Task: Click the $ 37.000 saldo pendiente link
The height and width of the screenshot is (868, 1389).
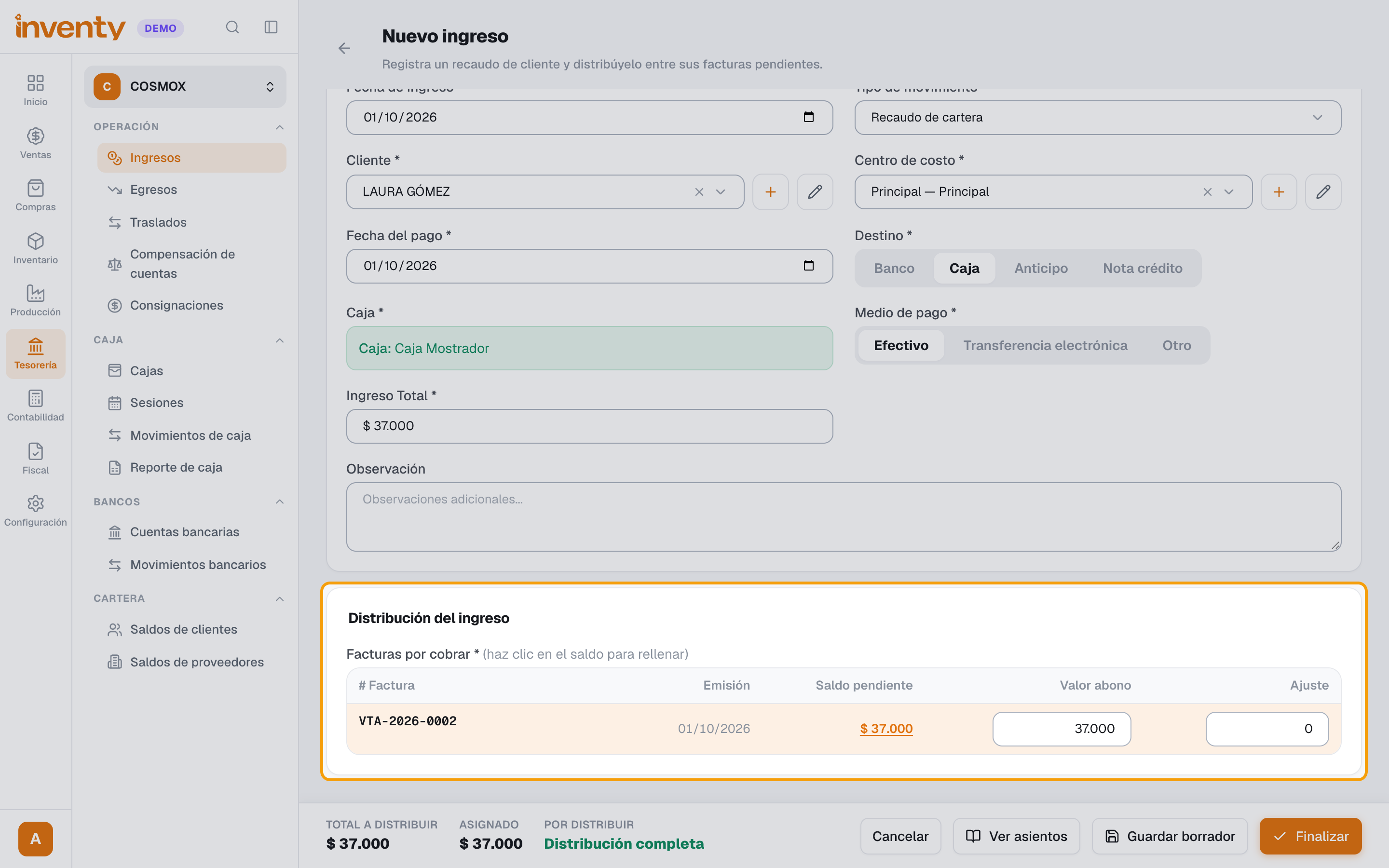Action: click(885, 728)
